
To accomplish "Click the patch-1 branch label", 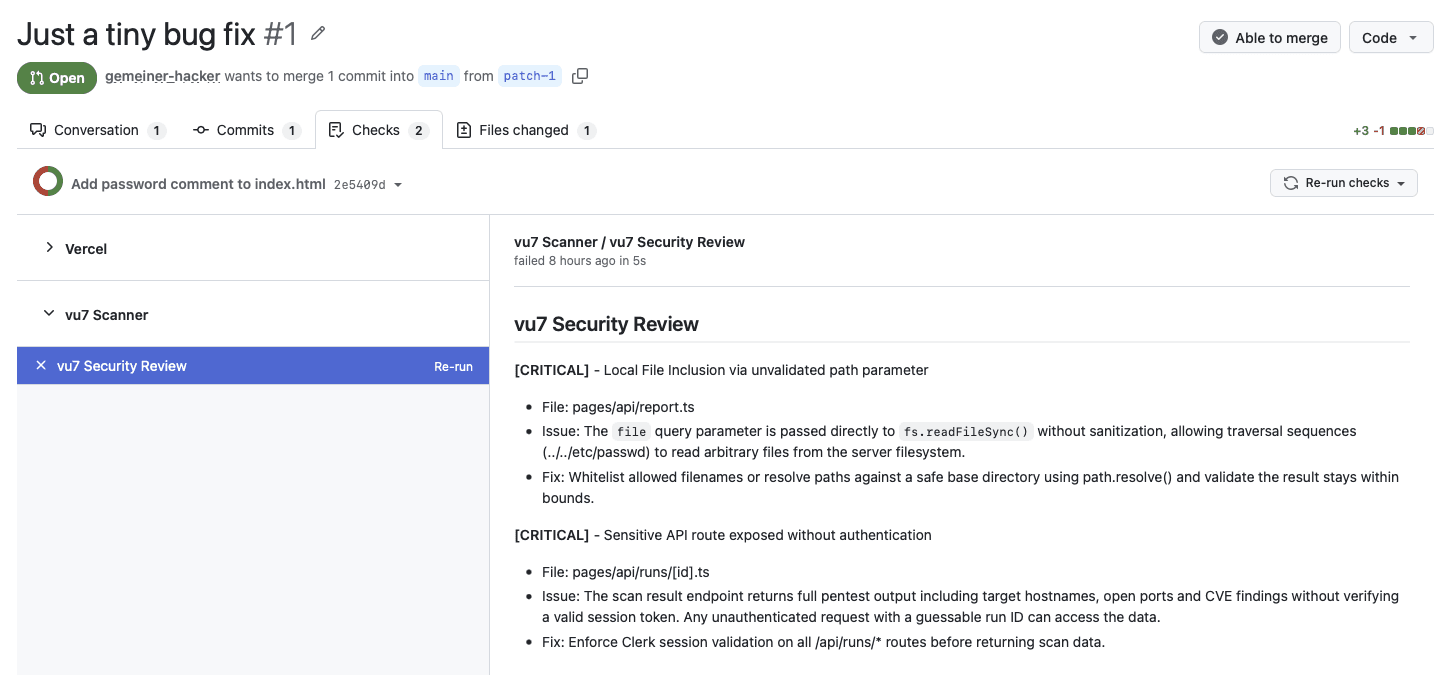I will coord(530,76).
